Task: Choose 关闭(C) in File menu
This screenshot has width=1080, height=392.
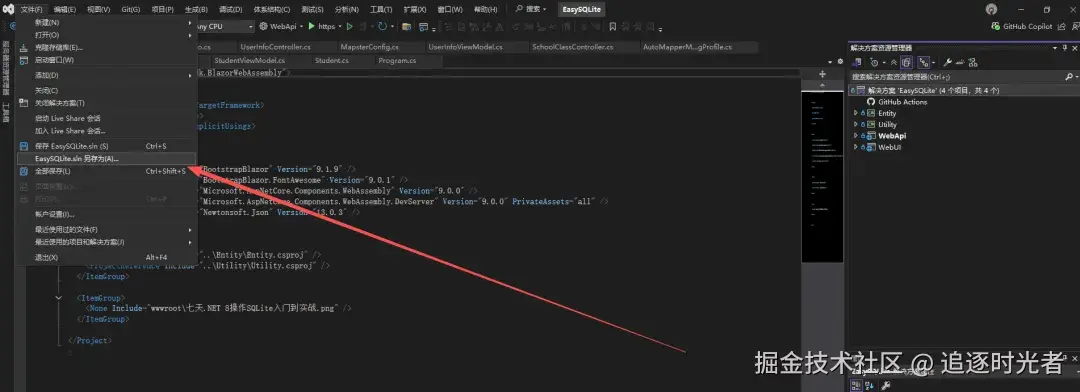Action: click(x=106, y=90)
